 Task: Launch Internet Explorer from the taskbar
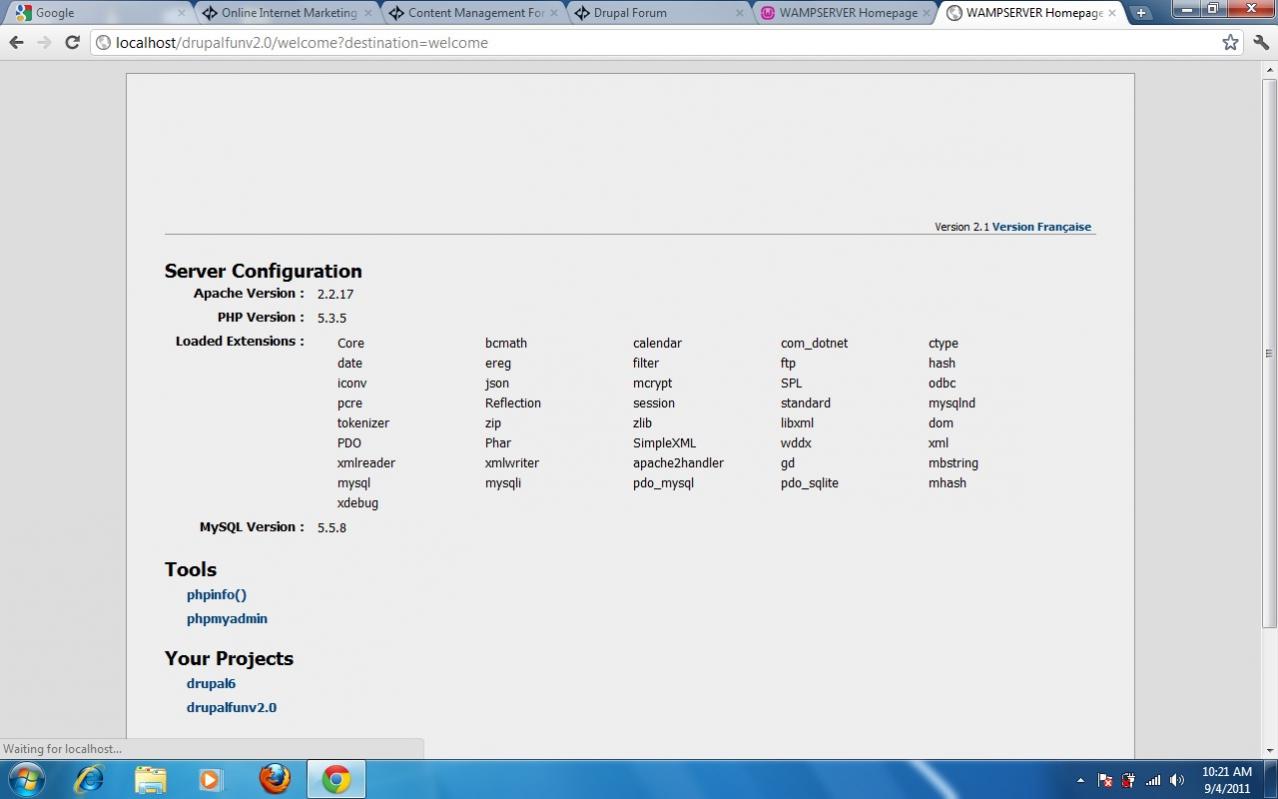[89, 779]
